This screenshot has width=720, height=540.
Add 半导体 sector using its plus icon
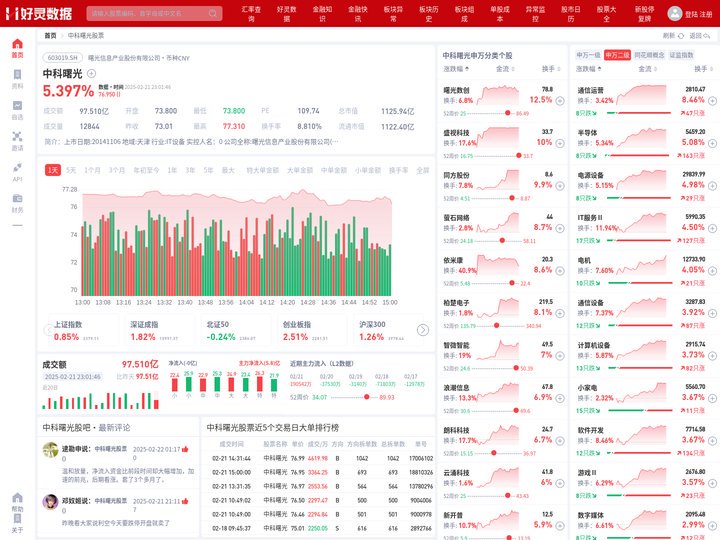click(712, 143)
